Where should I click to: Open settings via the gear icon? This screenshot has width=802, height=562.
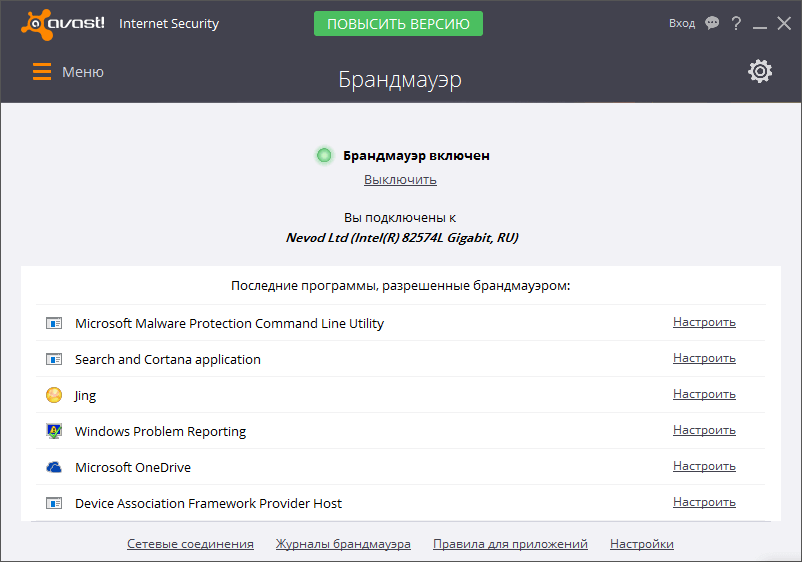click(x=760, y=71)
